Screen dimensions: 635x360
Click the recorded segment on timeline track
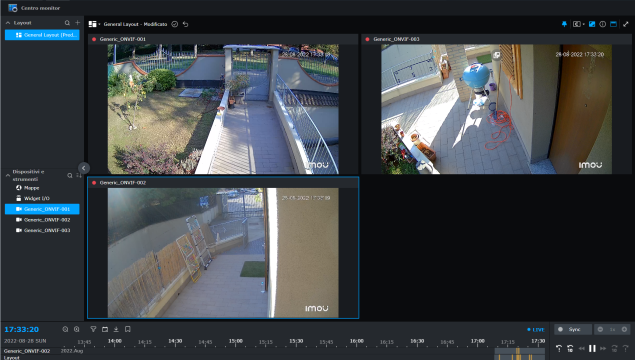point(520,351)
